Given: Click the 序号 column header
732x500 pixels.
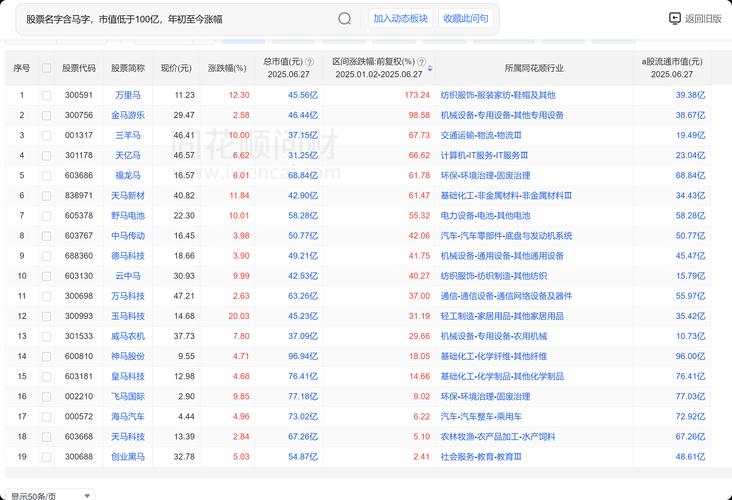Looking at the screenshot, I should tap(21, 68).
